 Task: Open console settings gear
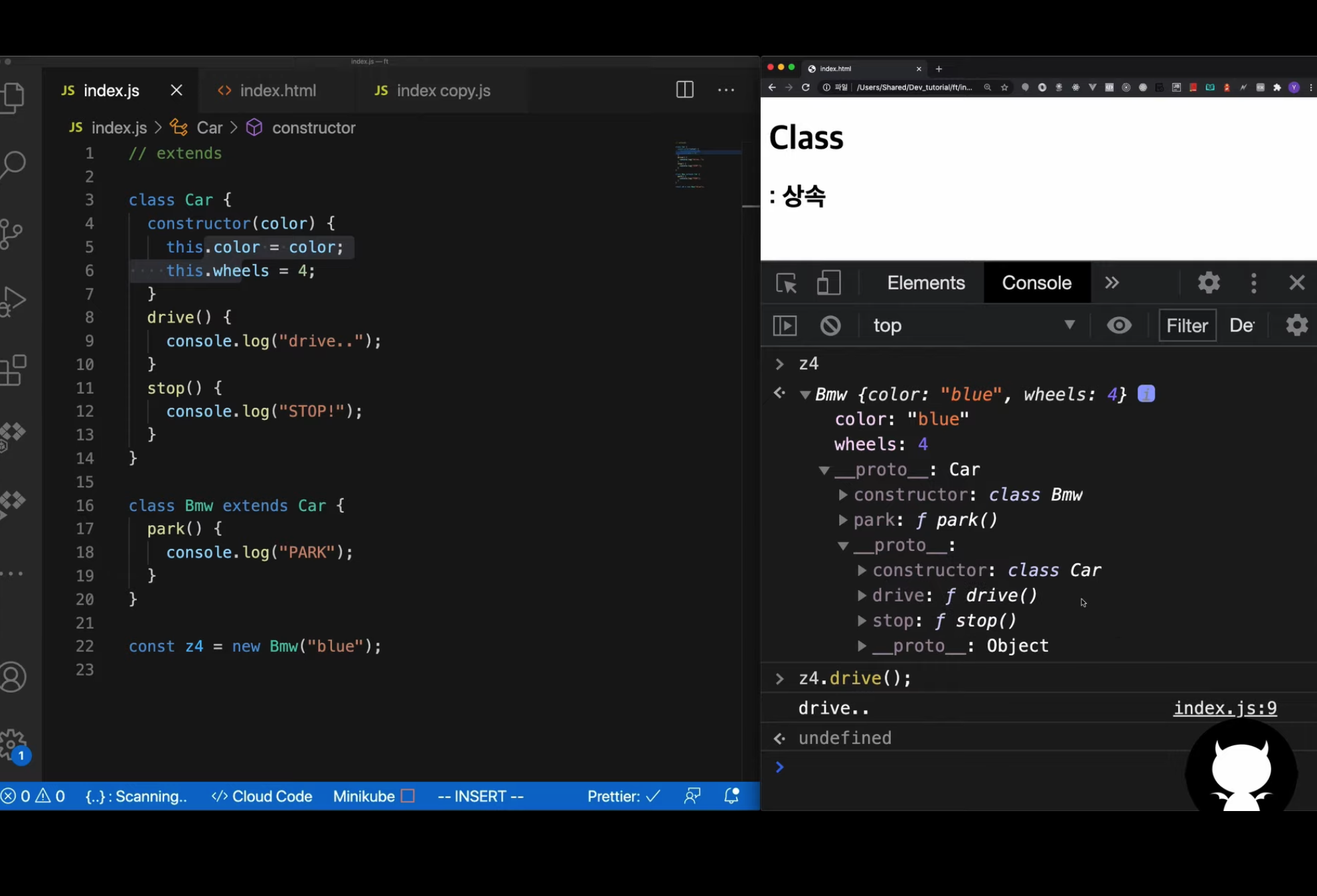(1297, 325)
